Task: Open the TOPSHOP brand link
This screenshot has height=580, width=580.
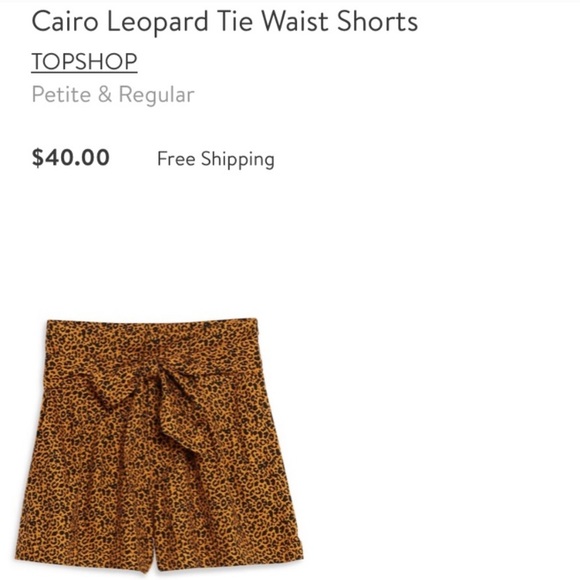Action: tap(84, 61)
